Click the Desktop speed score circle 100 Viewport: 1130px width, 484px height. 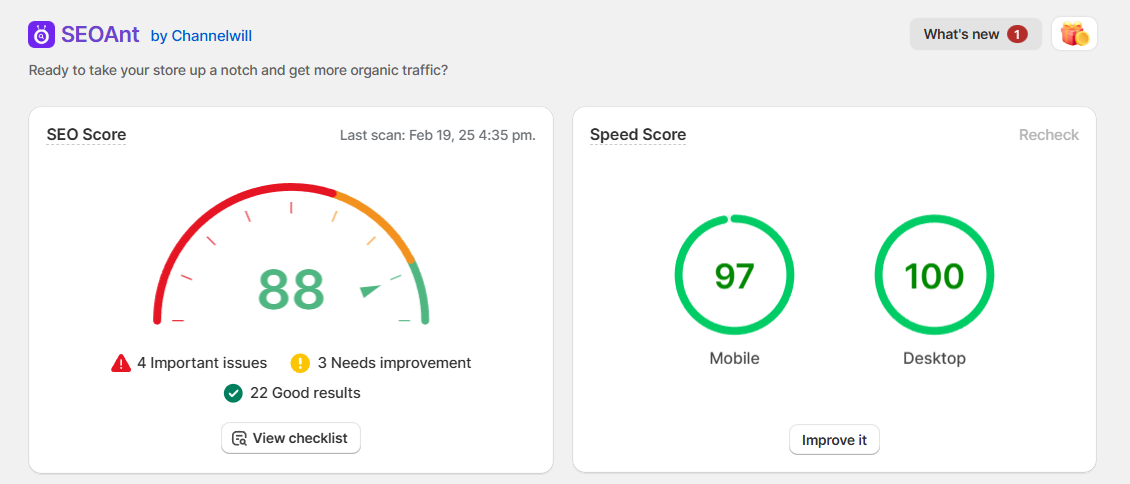934,275
